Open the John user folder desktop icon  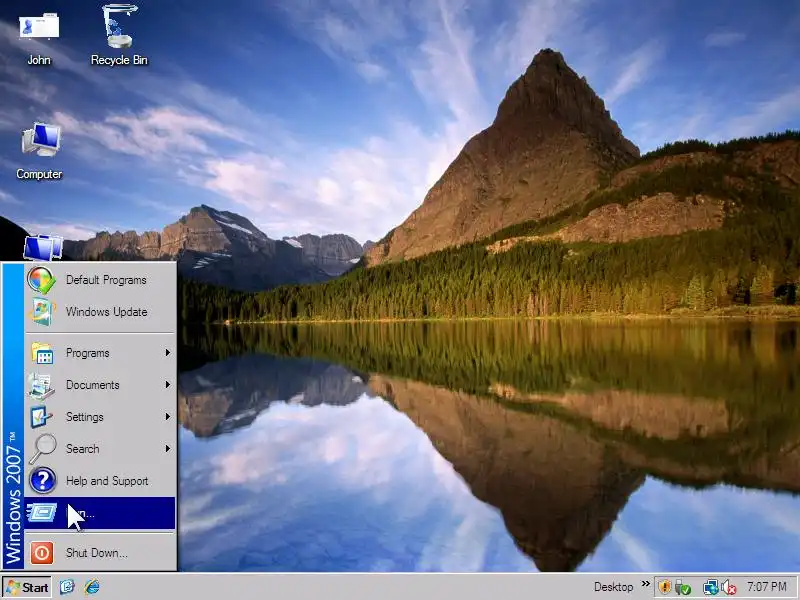tap(39, 39)
